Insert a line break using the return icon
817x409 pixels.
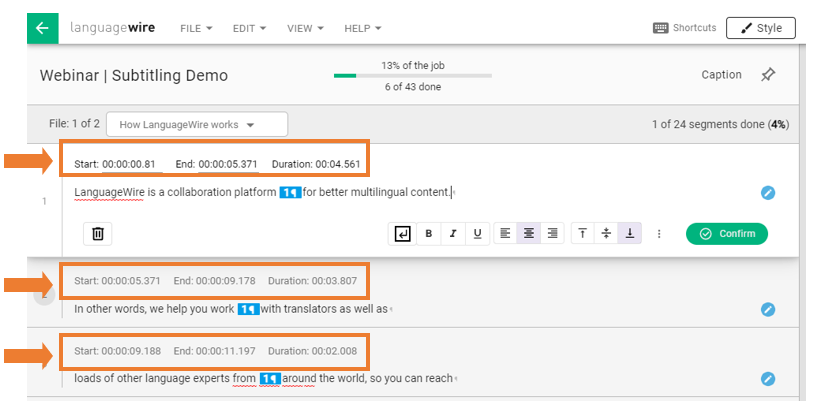[x=402, y=234]
